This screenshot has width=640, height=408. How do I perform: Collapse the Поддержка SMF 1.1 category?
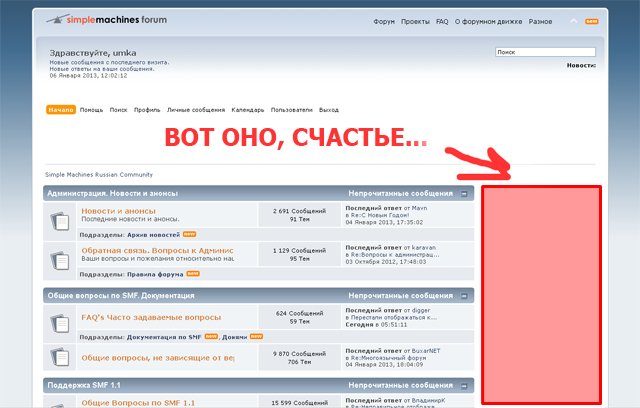click(x=464, y=386)
